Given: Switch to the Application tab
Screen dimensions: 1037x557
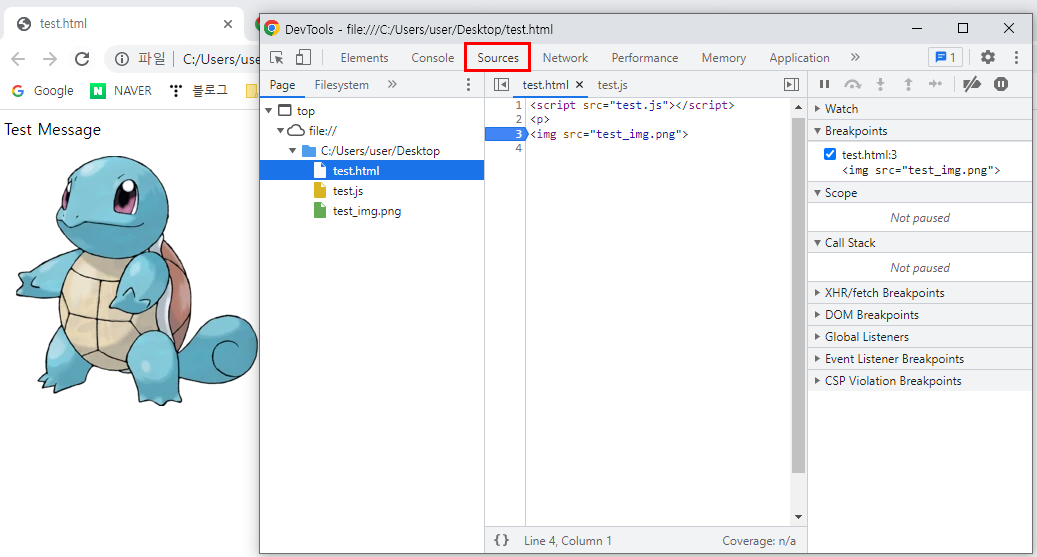Looking at the screenshot, I should (799, 58).
